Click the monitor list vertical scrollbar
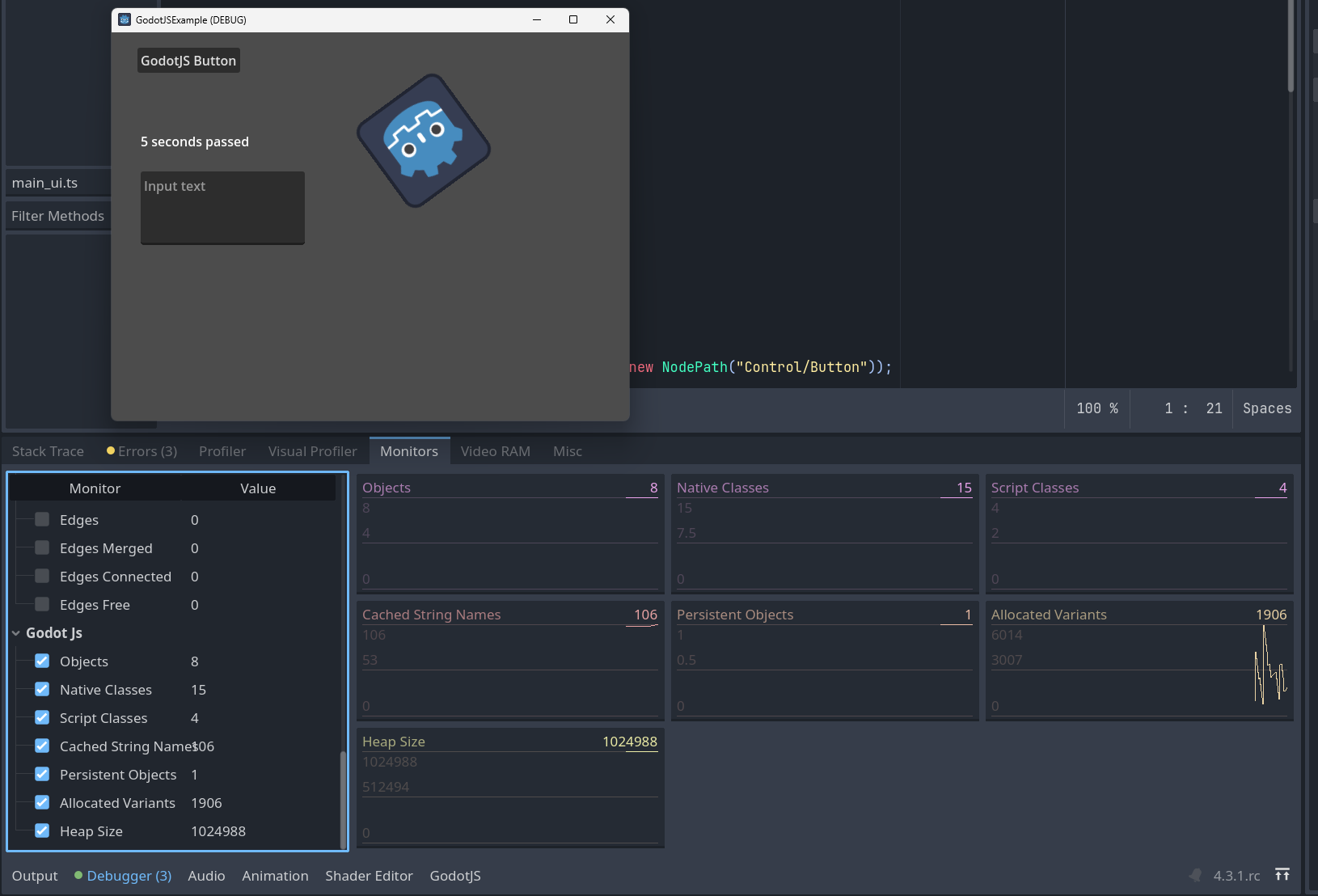 343,799
